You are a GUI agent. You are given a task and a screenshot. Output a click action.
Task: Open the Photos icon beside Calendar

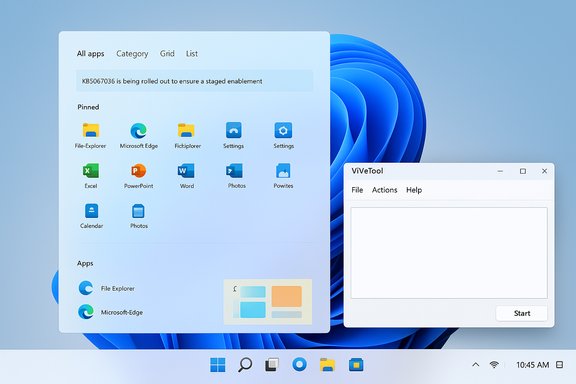138,211
